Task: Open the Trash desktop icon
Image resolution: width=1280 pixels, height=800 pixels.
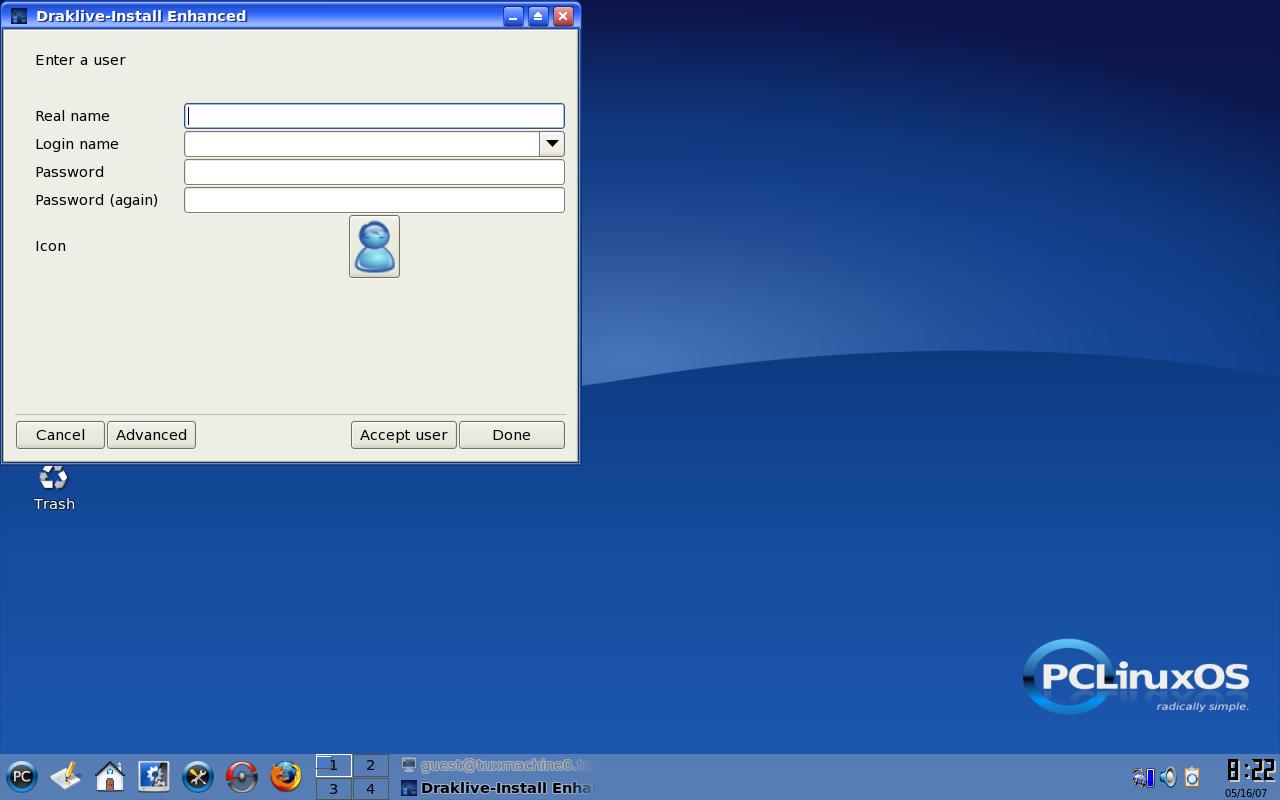Action: click(x=54, y=488)
